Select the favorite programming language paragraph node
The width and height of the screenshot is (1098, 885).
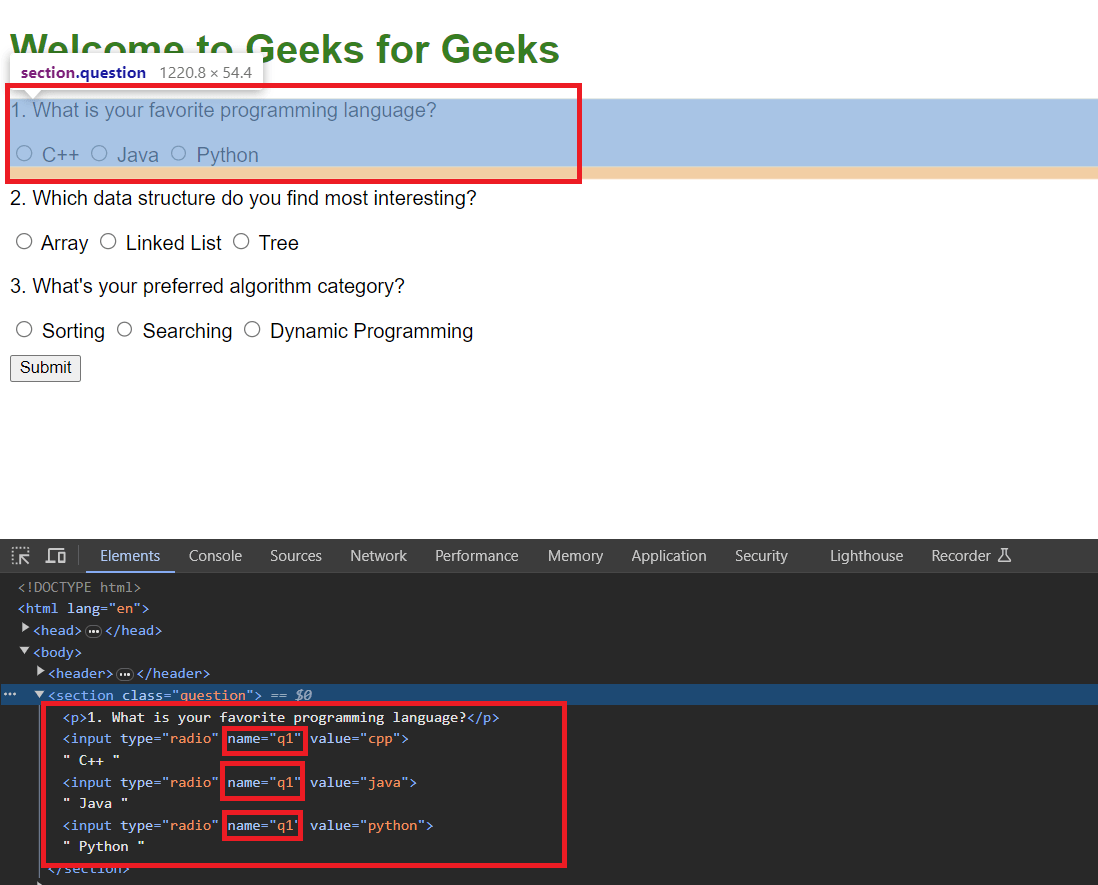pyautogui.click(x=281, y=718)
